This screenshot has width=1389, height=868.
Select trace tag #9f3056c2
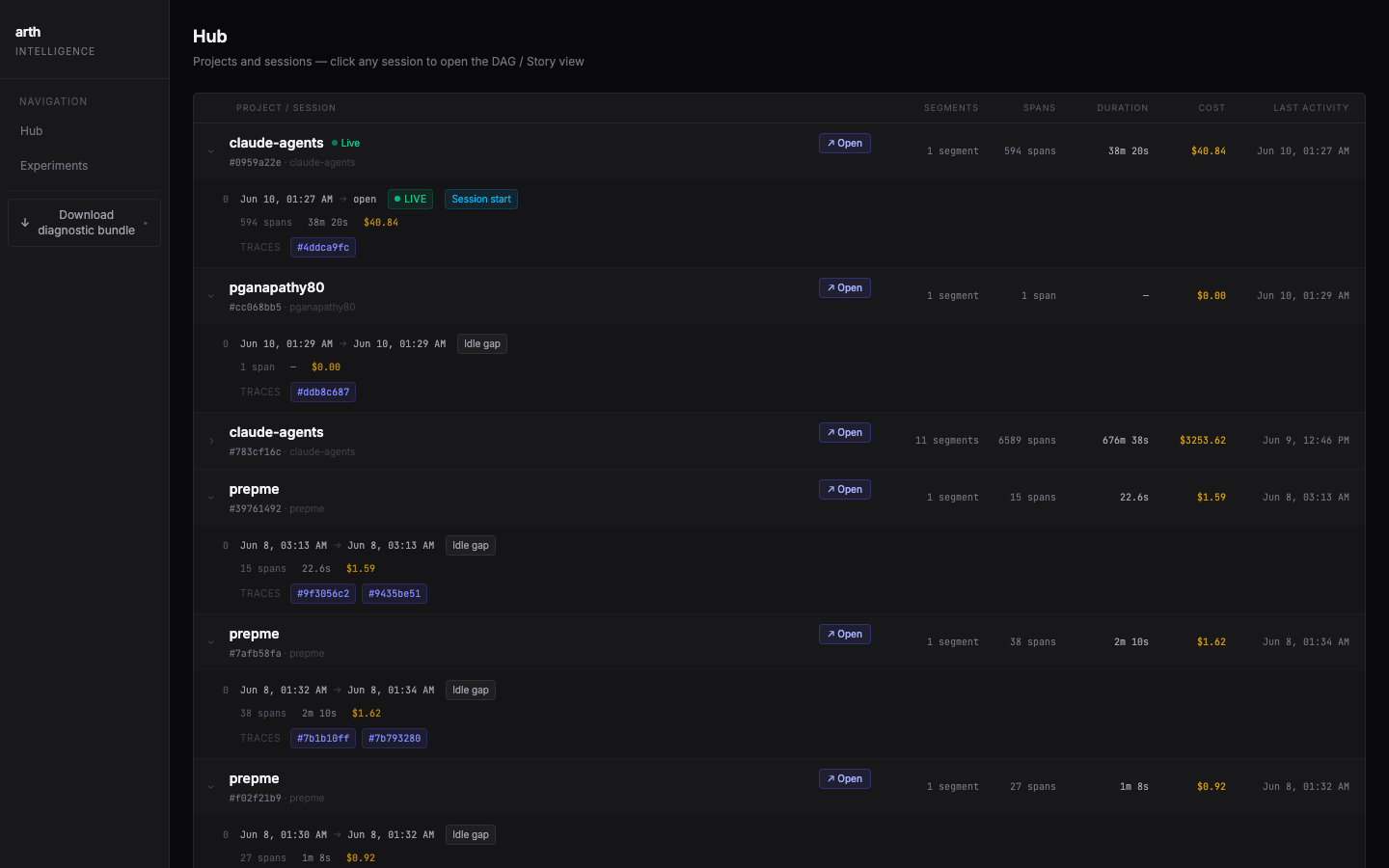coord(323,594)
